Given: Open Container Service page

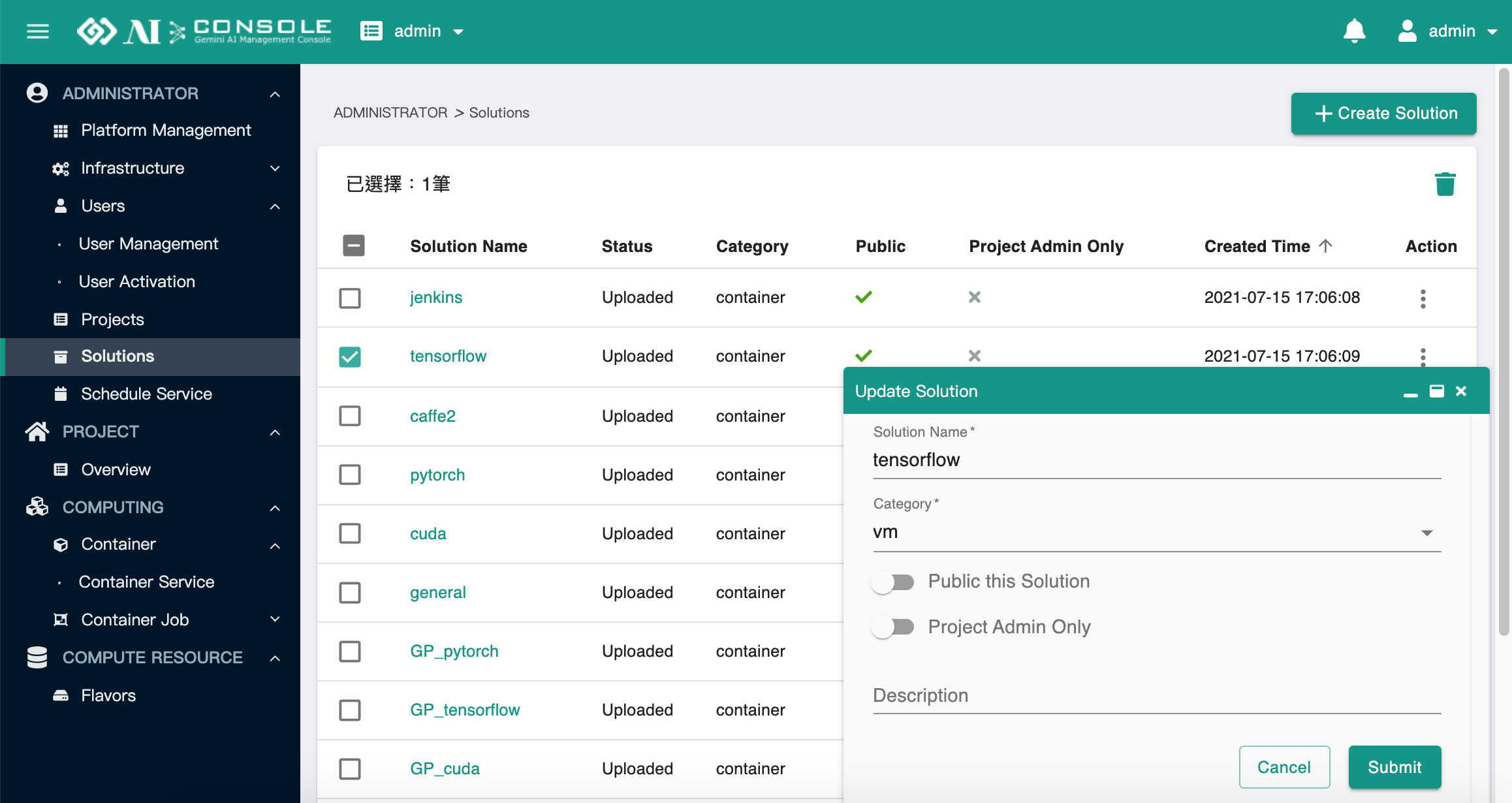Looking at the screenshot, I should (146, 582).
